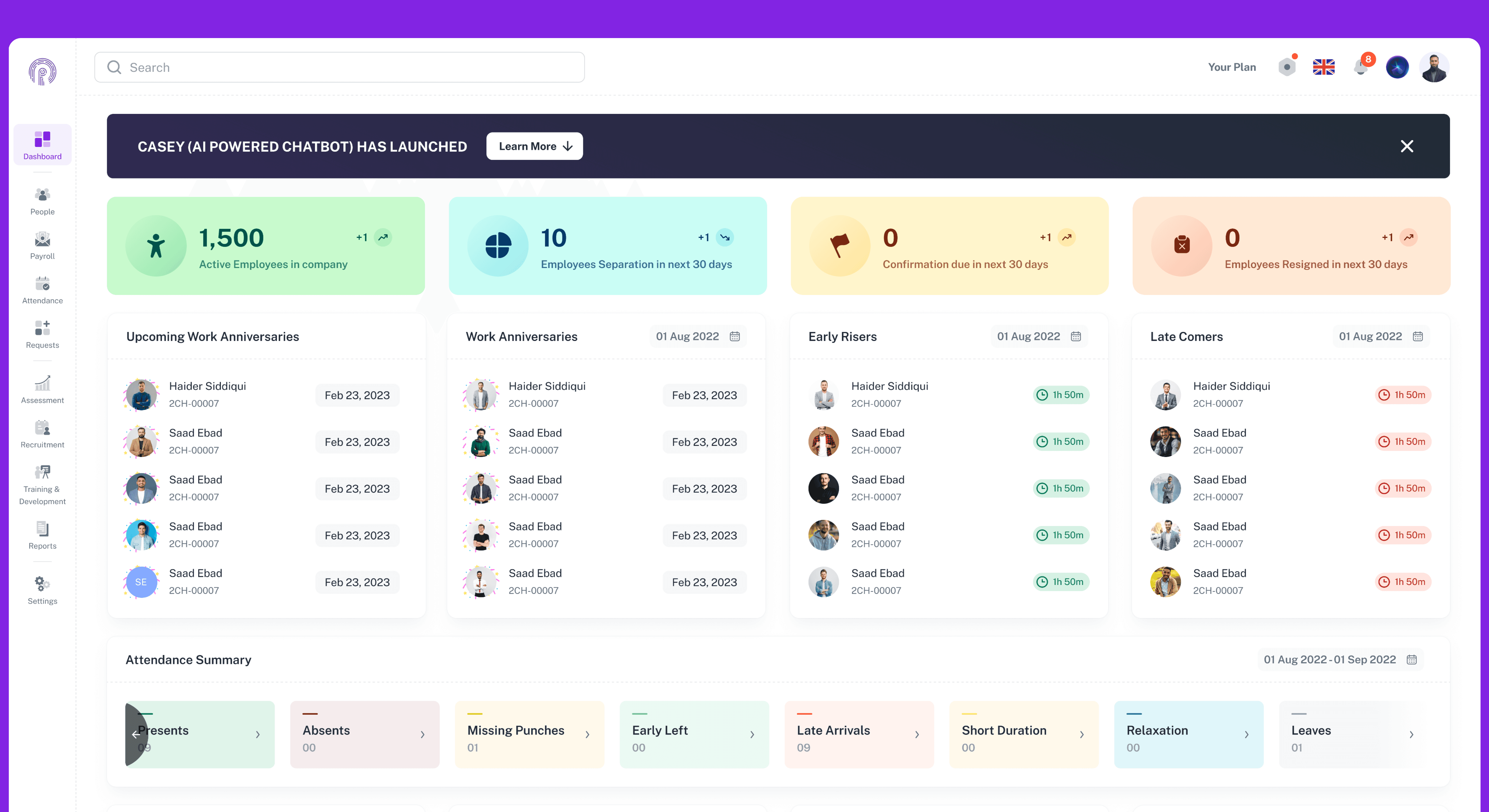Click Learn More on the Casey banner
The width and height of the screenshot is (1489, 812).
534,146
